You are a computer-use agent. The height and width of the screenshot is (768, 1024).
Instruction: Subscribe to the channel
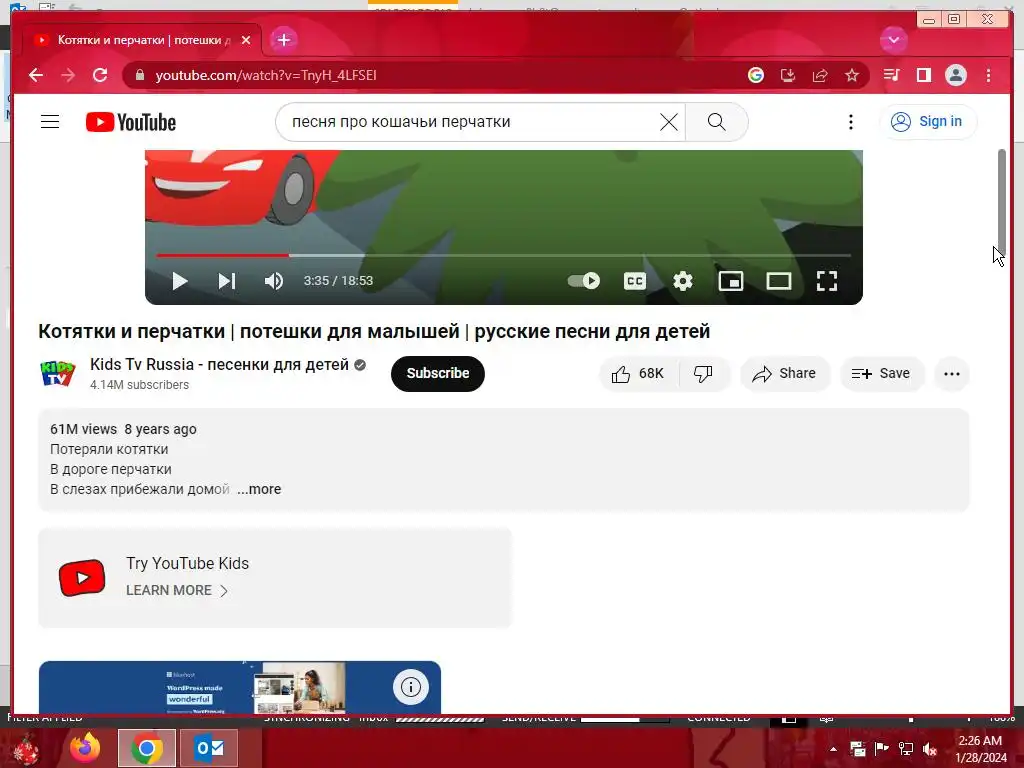(438, 374)
